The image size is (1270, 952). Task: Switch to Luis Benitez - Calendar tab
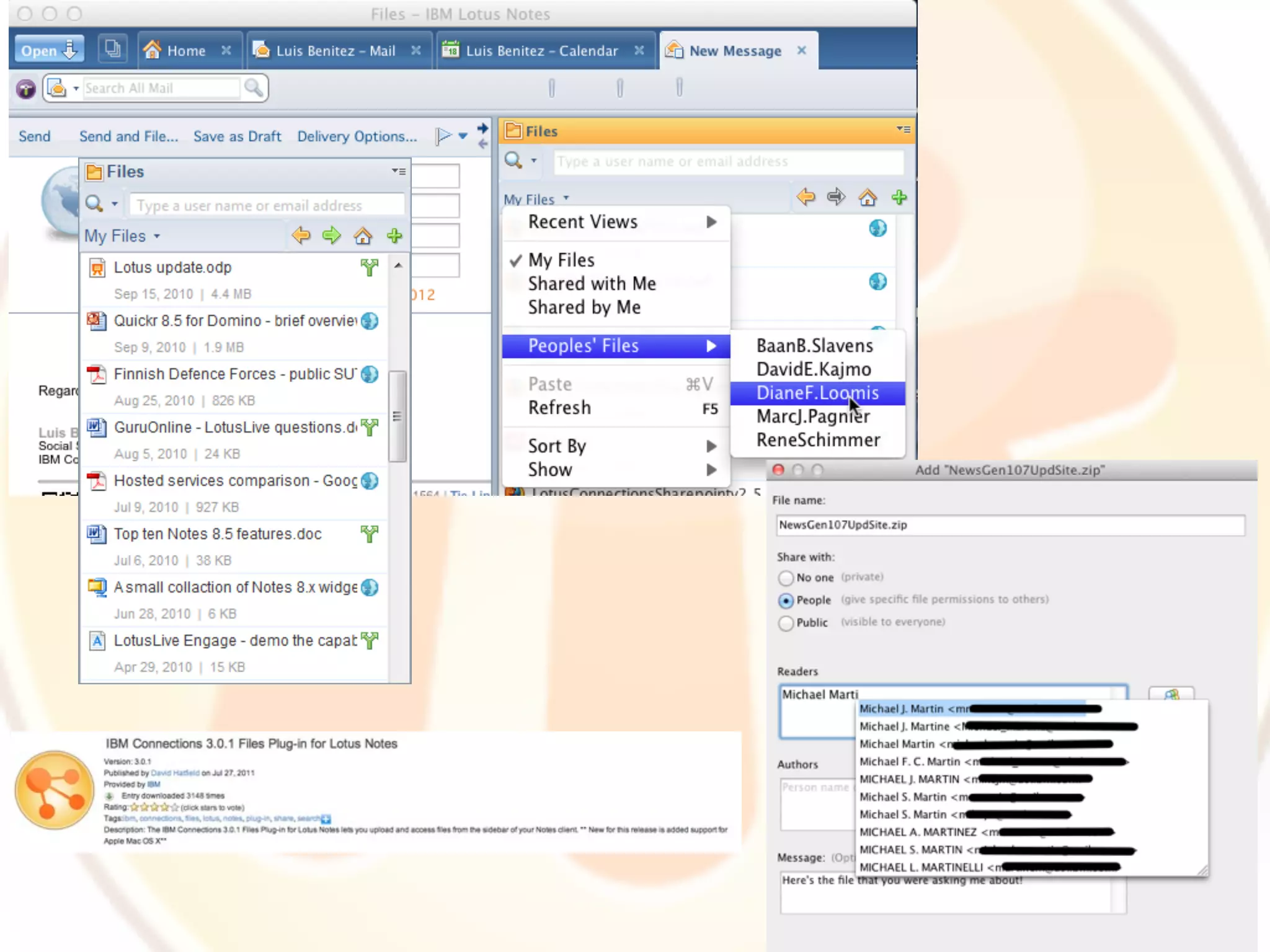(541, 51)
